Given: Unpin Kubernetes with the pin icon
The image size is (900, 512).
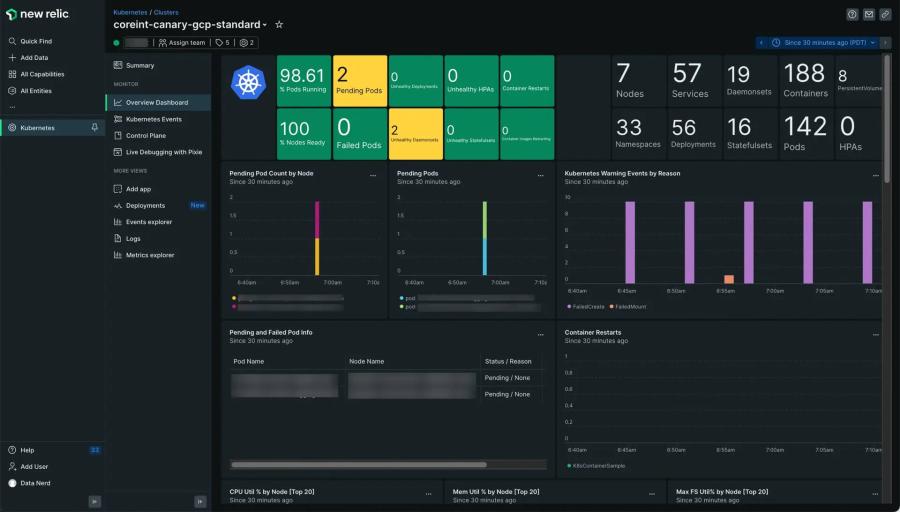Looking at the screenshot, I should [x=95, y=127].
